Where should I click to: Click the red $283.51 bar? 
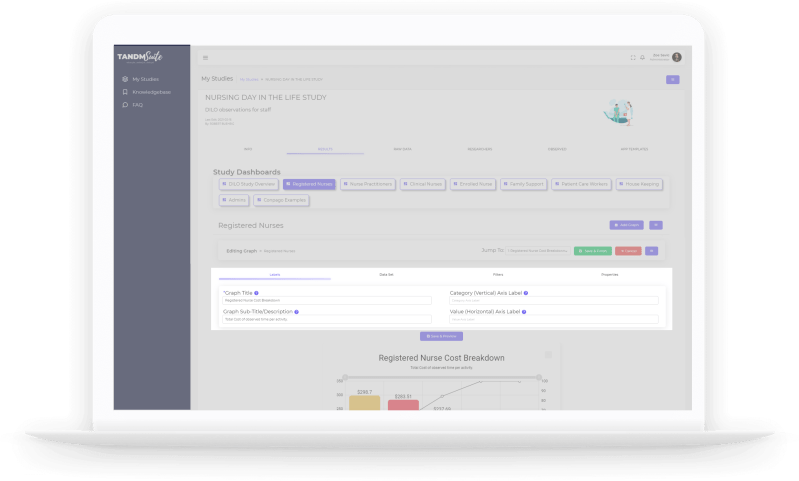403,405
